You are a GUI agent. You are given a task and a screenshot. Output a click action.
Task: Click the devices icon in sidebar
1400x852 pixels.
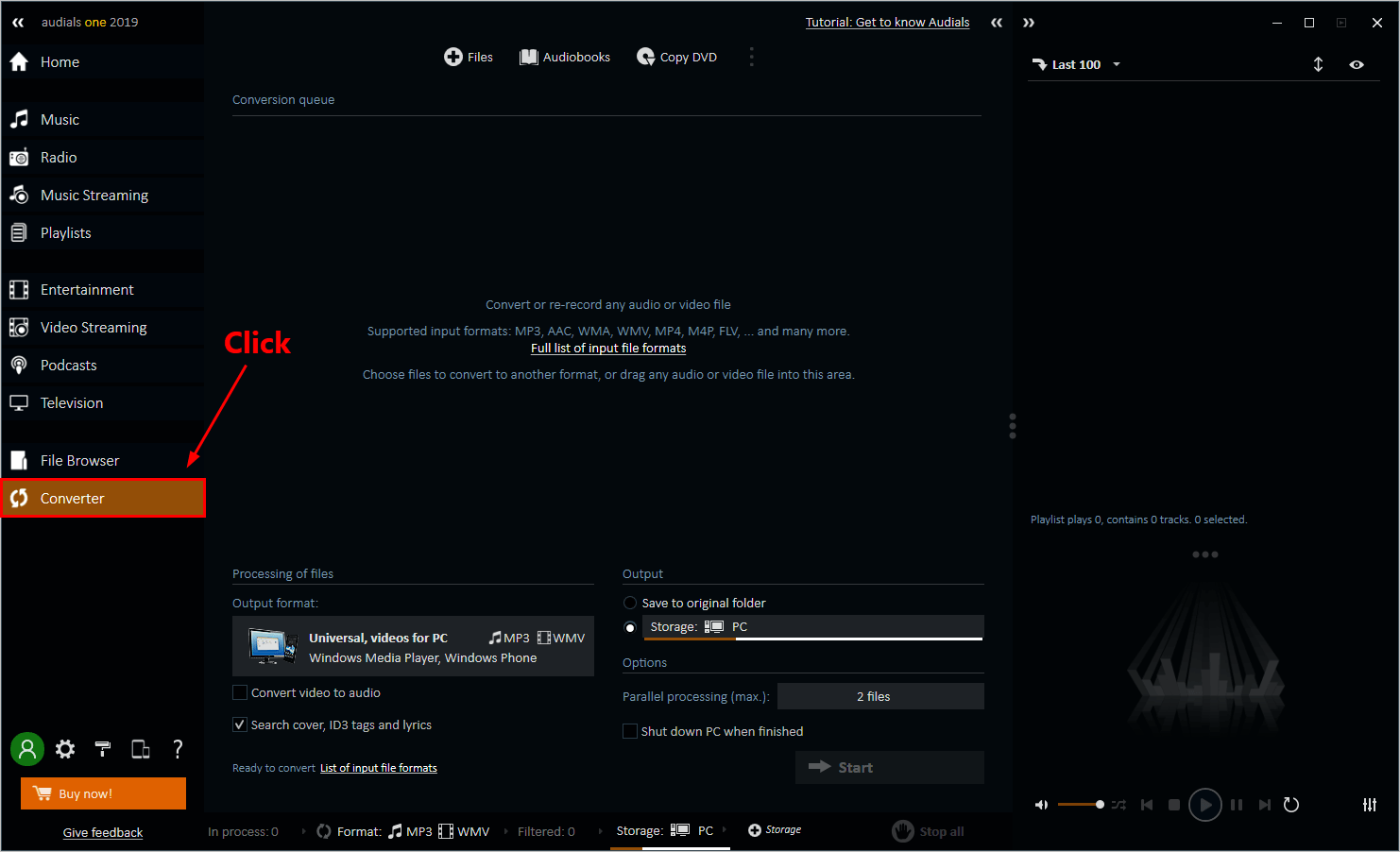141,749
